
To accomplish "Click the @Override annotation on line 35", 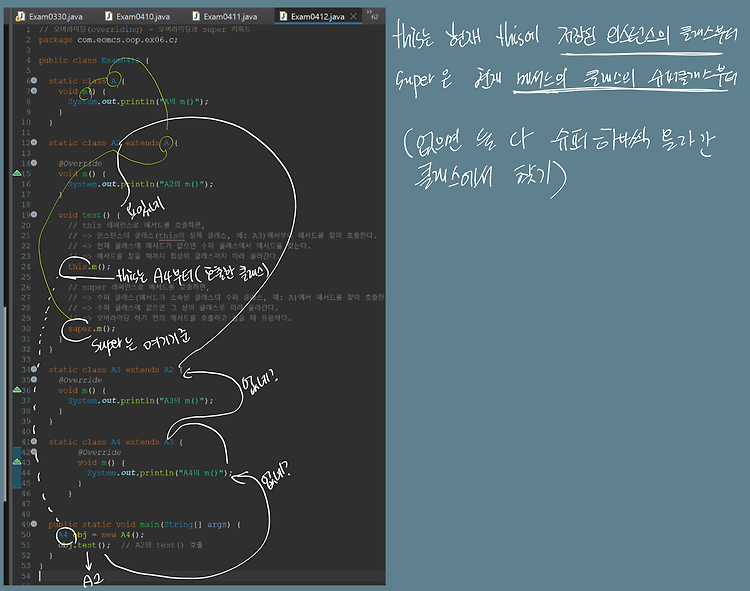I will (80, 380).
